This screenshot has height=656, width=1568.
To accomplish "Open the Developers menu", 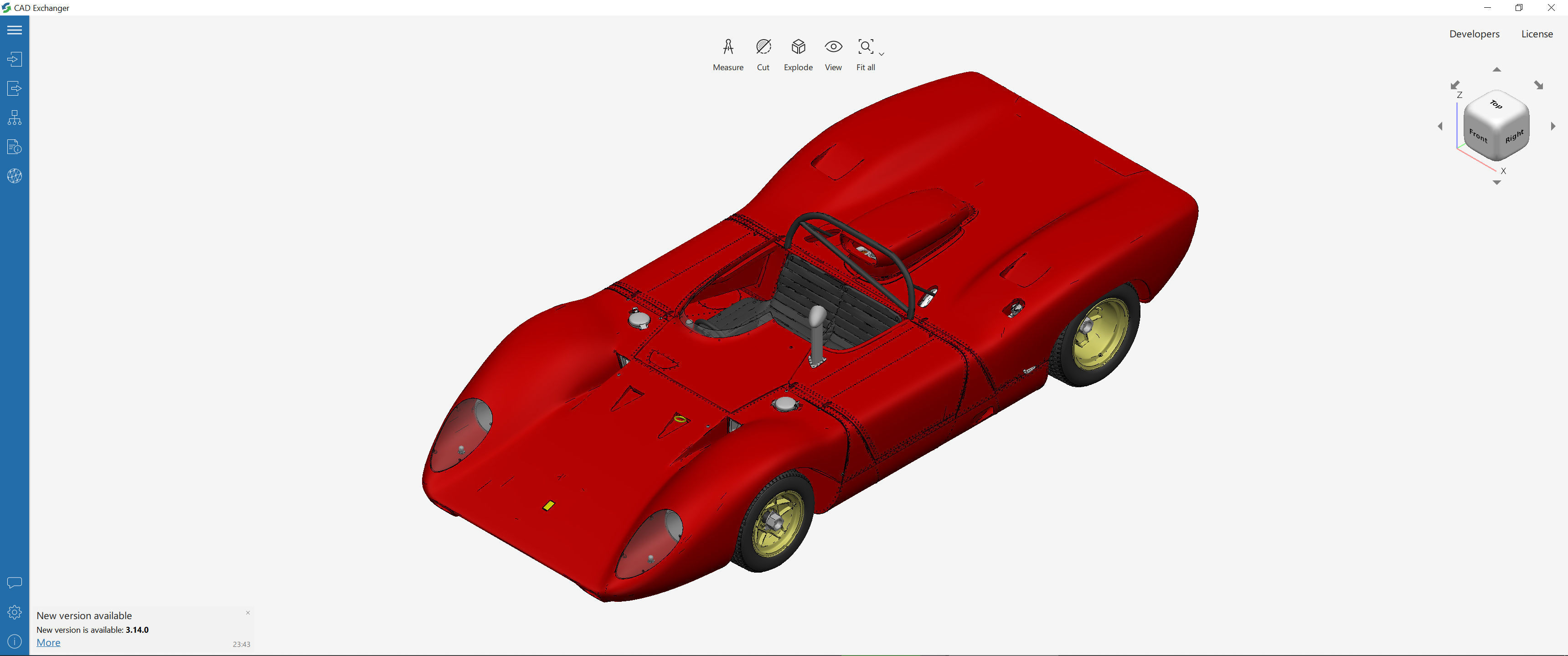I will pyautogui.click(x=1474, y=34).
